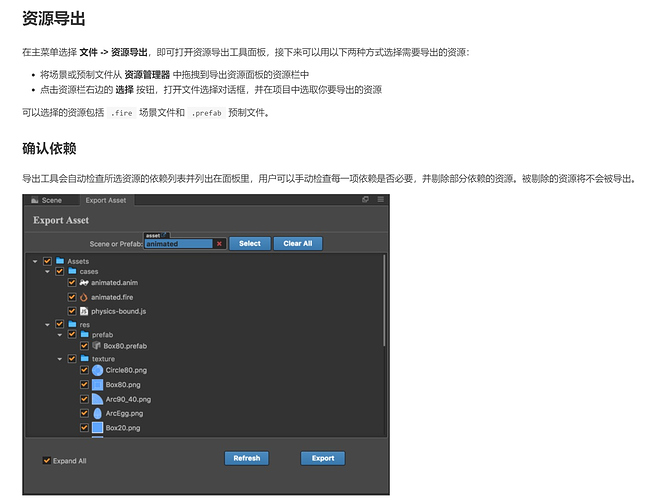The width and height of the screenshot is (655, 500).
Task: Click the Scene or Prefab asset field
Action: [179, 244]
